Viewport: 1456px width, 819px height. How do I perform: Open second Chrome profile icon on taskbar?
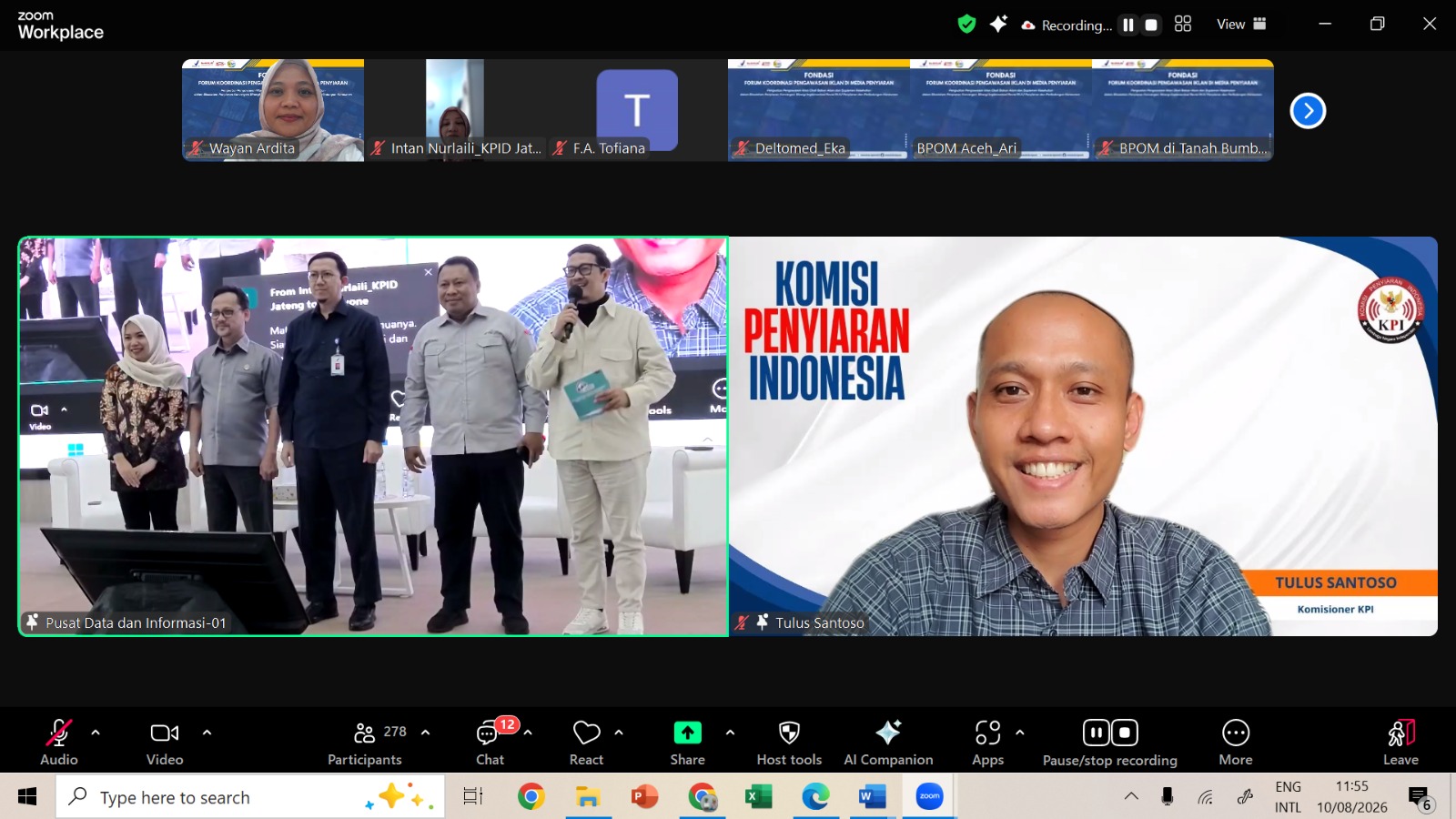coord(703,797)
